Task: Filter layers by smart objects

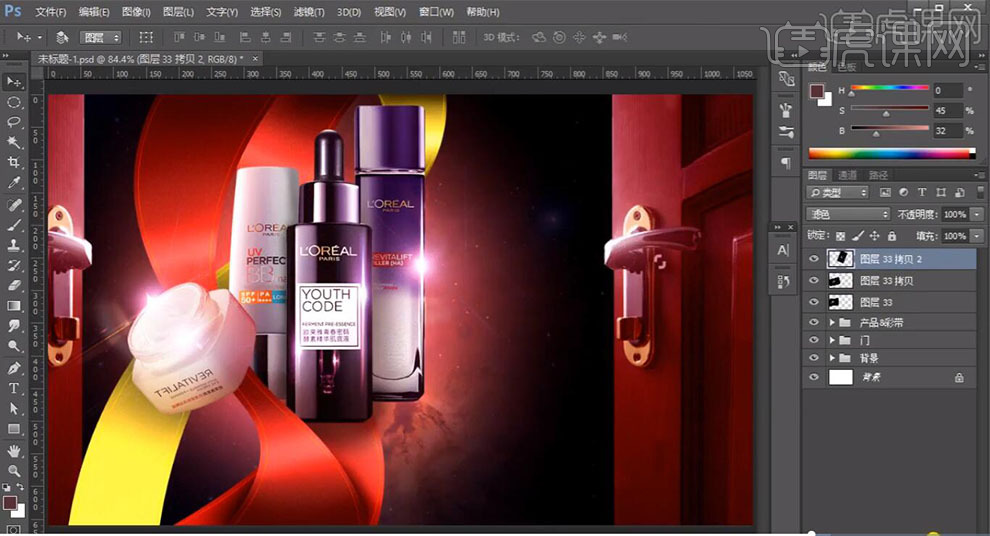Action: (960, 193)
